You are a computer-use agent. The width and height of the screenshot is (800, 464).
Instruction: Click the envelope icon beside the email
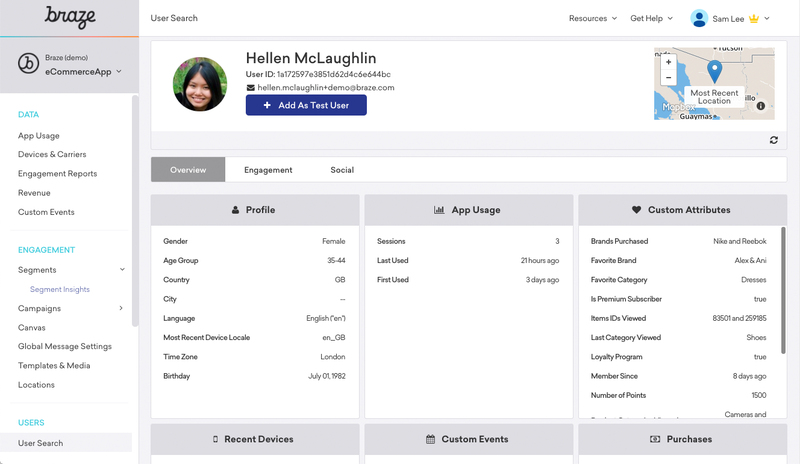pos(251,88)
